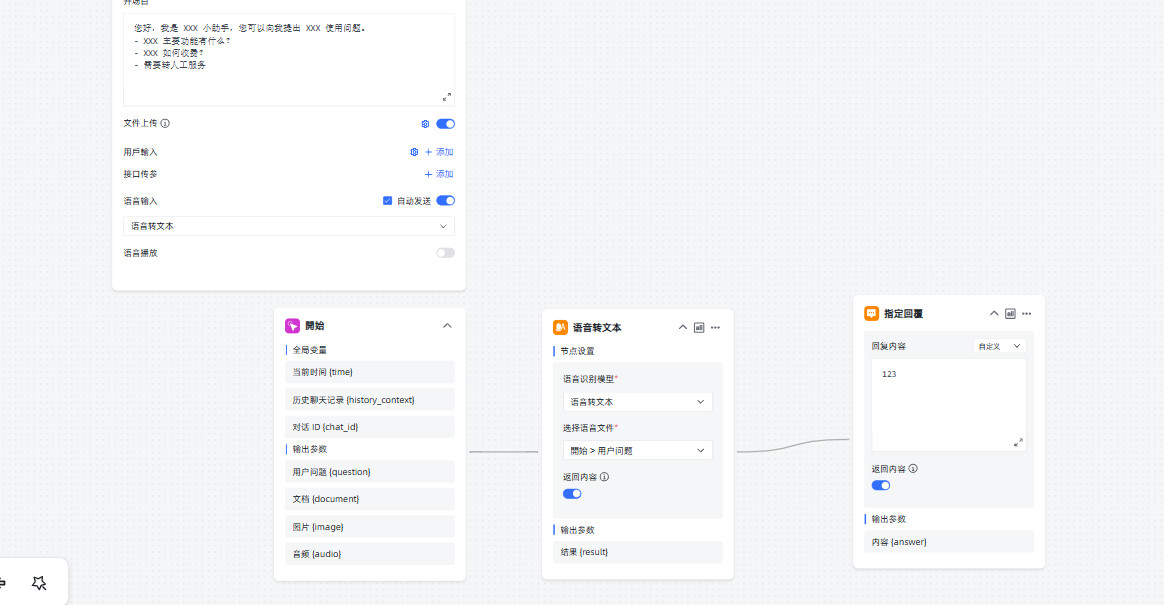
Task: Click 添加 next to 接口传参
Action: point(439,174)
